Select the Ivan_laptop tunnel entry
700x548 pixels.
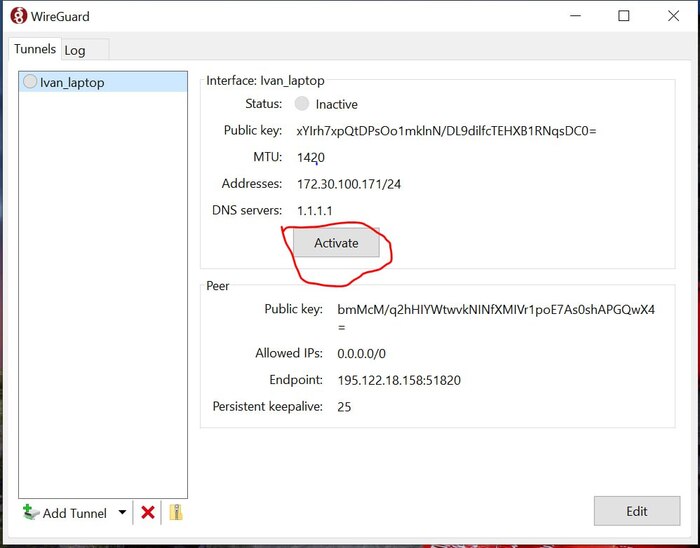(x=103, y=82)
